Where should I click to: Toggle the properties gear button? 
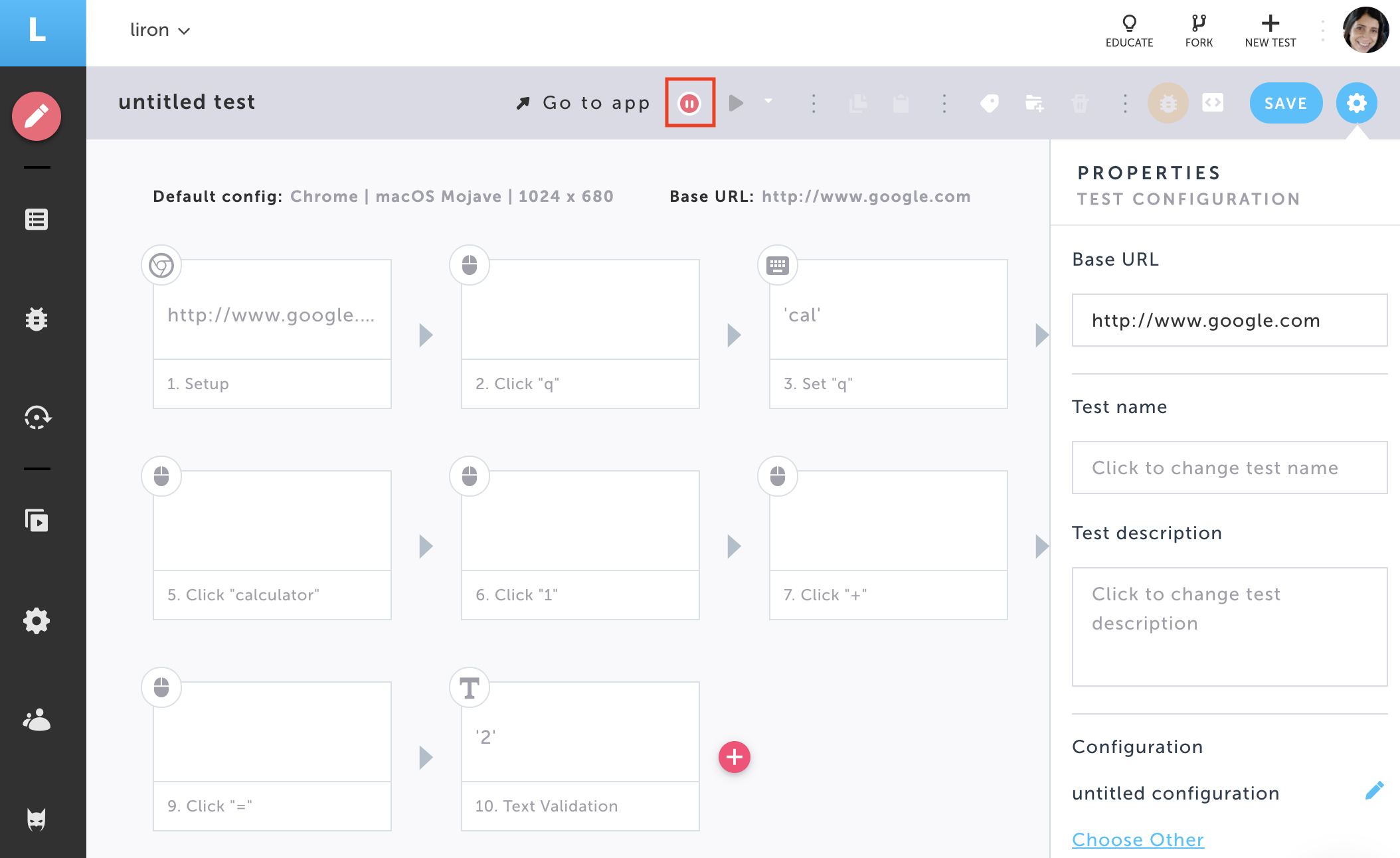click(x=1356, y=103)
